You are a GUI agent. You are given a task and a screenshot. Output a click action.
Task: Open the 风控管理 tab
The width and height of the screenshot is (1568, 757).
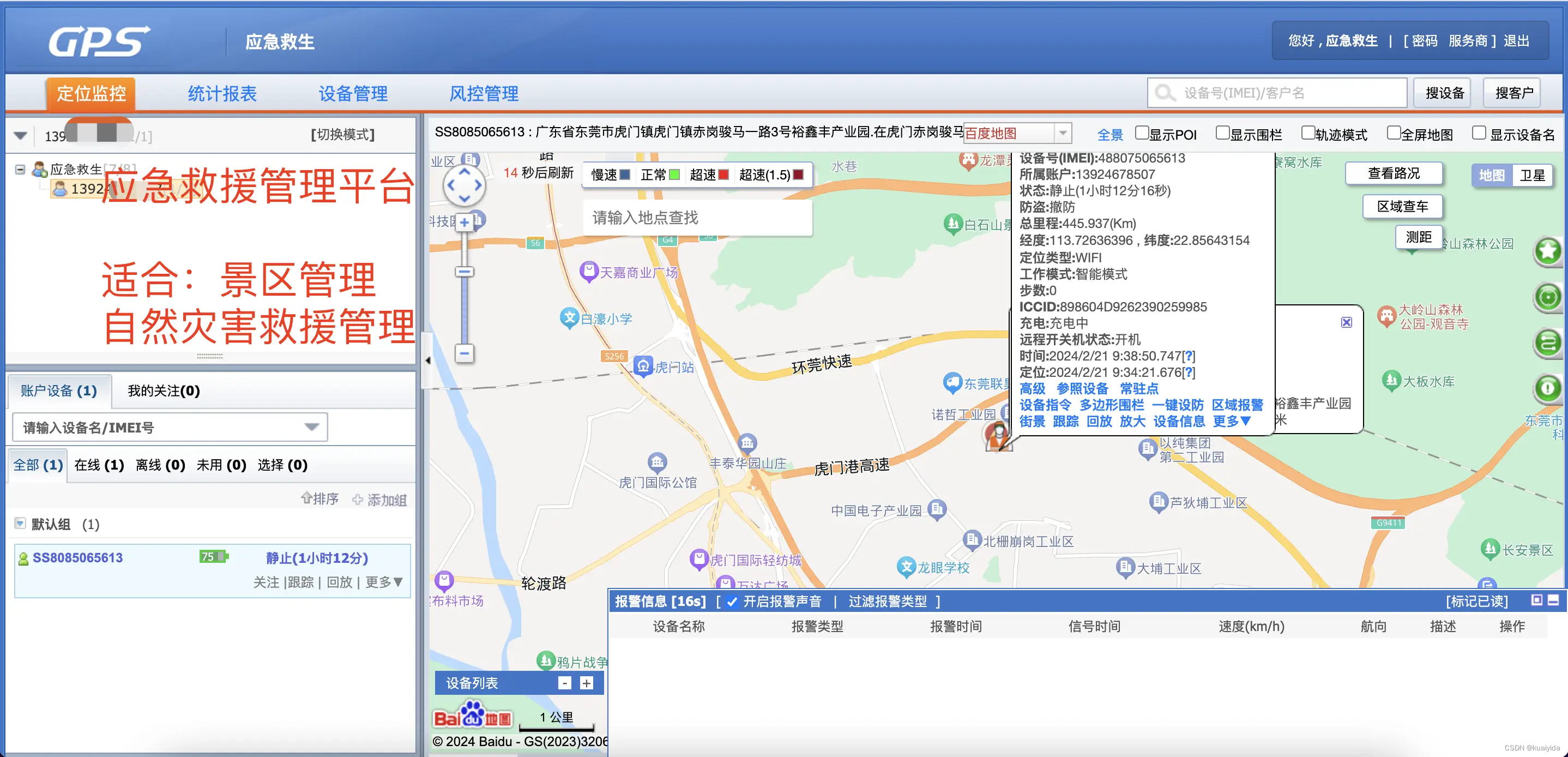click(484, 93)
